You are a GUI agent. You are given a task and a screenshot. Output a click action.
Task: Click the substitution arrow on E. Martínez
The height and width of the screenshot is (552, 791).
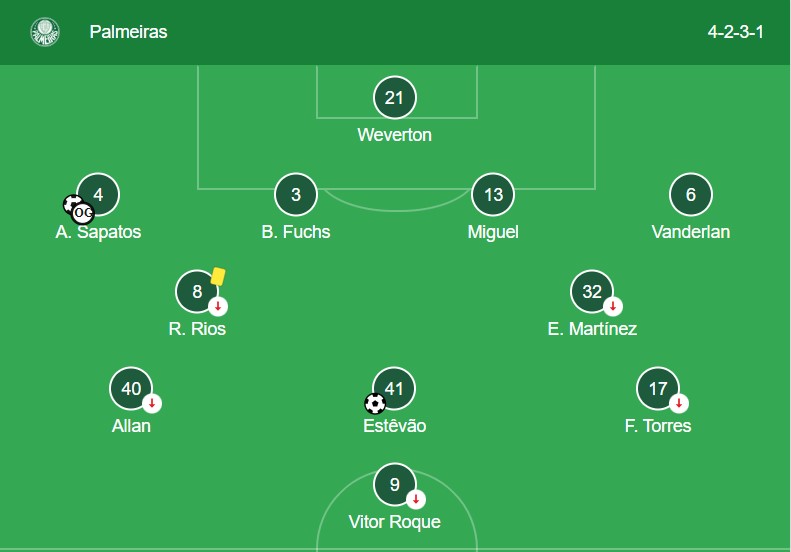pyautogui.click(x=612, y=306)
